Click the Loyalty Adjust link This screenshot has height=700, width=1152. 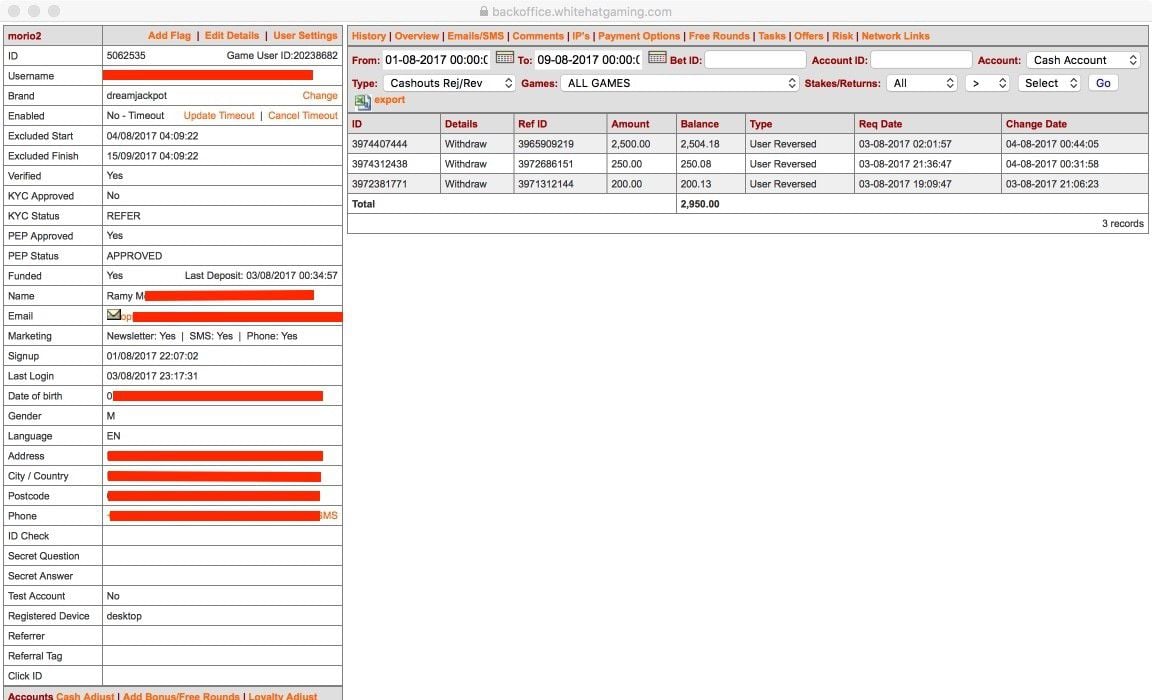coord(283,696)
